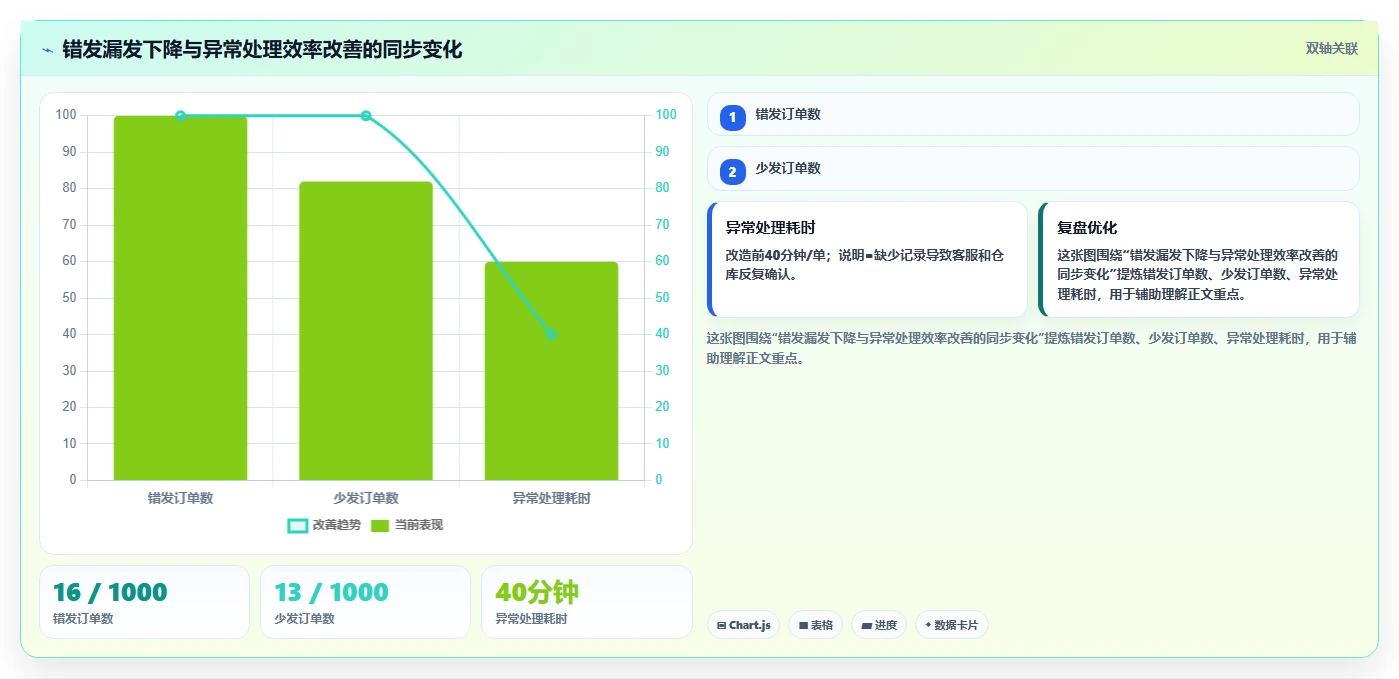Click the lightning icon beside the title
The width and height of the screenshot is (1399, 679).
(x=48, y=50)
